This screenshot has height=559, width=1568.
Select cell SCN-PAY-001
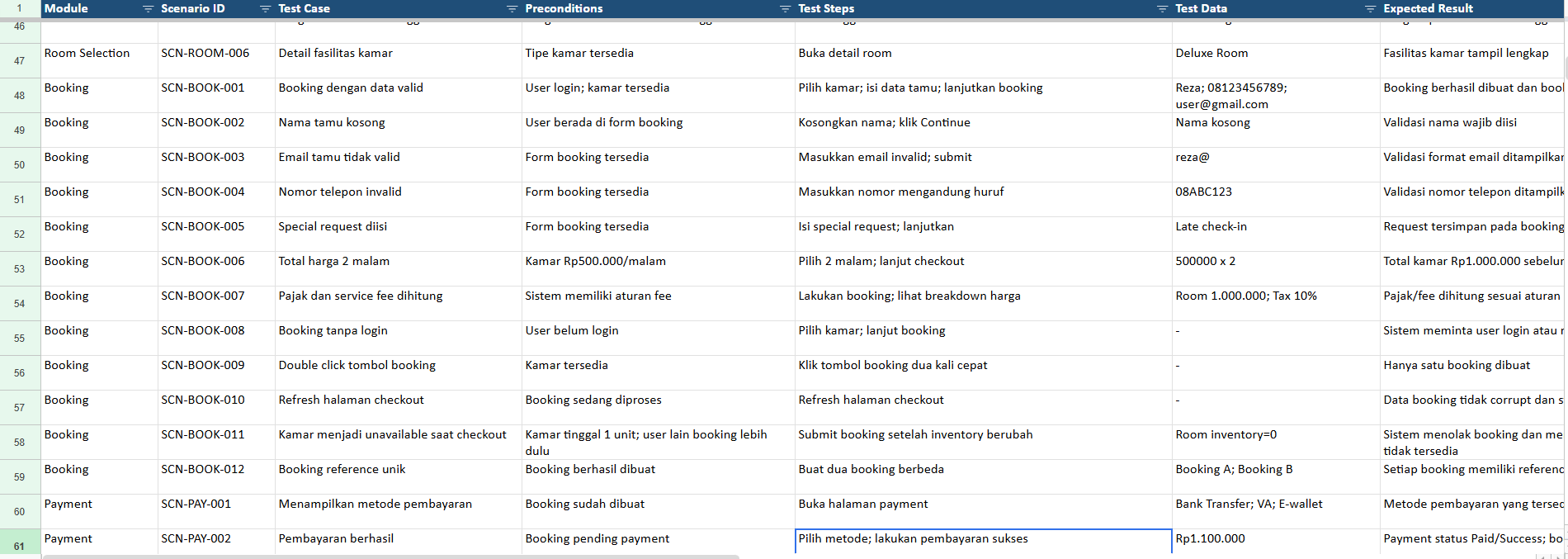[x=216, y=512]
